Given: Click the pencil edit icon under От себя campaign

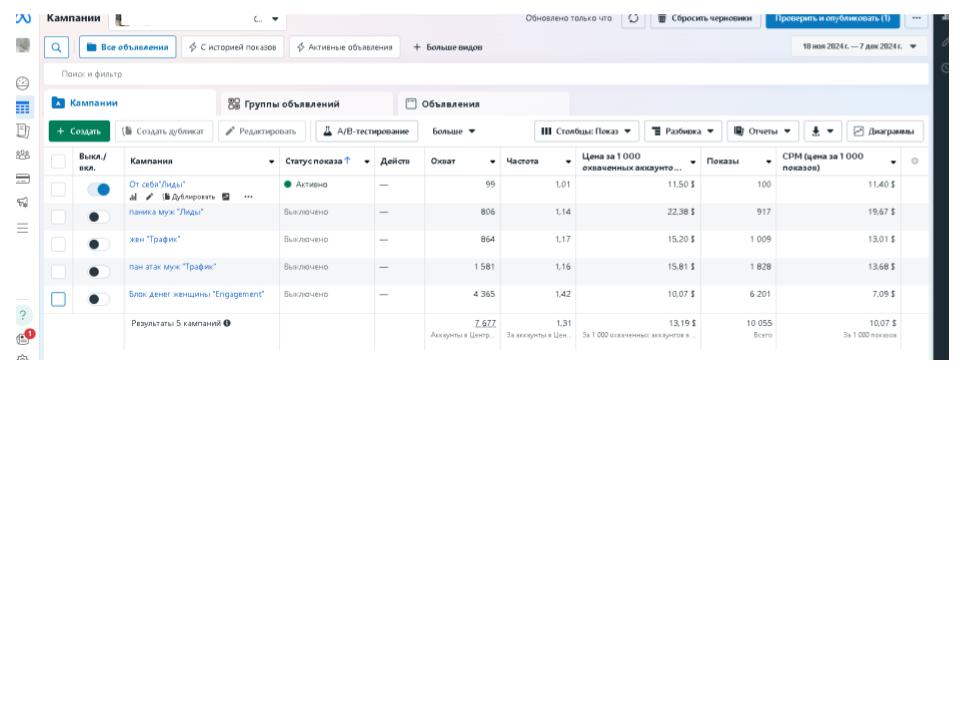Looking at the screenshot, I should pyautogui.click(x=149, y=197).
